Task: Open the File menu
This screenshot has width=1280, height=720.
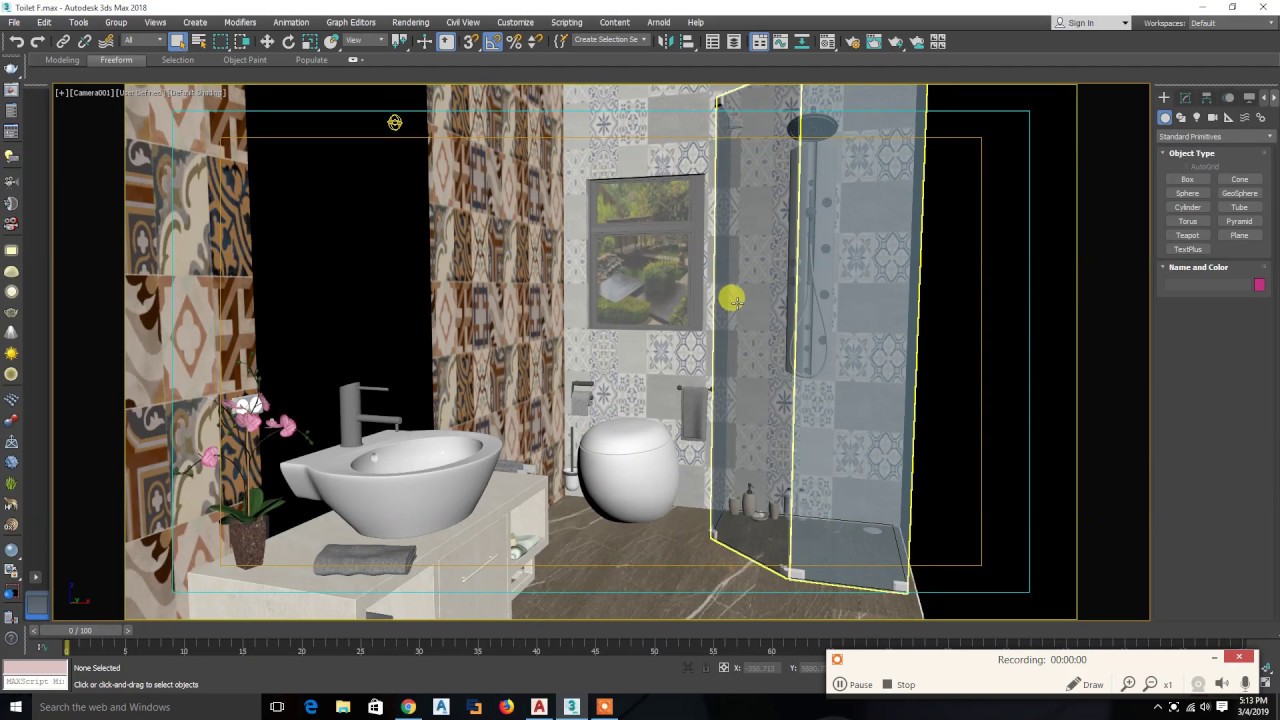Action: [x=14, y=22]
